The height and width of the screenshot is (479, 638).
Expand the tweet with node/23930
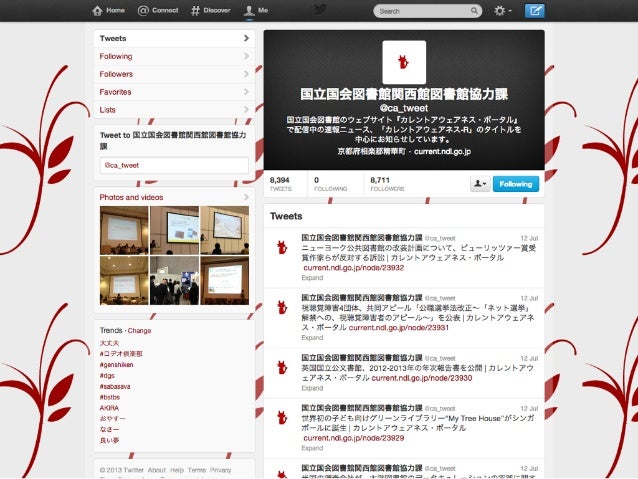click(312, 388)
